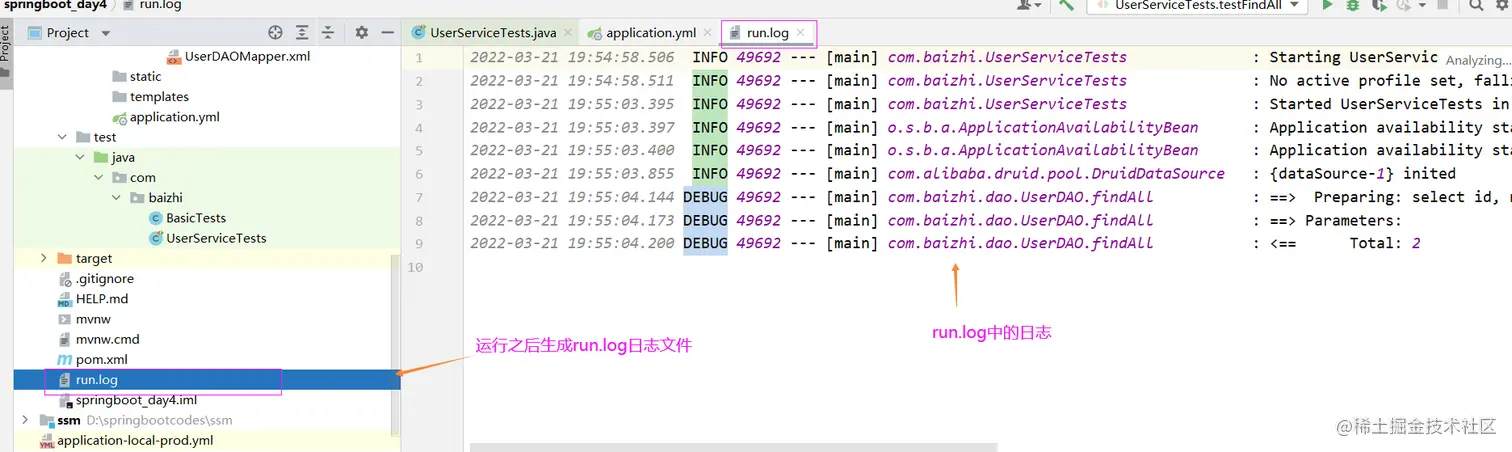Screen dimensions: 1512x452
Task: Run with Coverage icon in toolbar
Action: (1379, 5)
